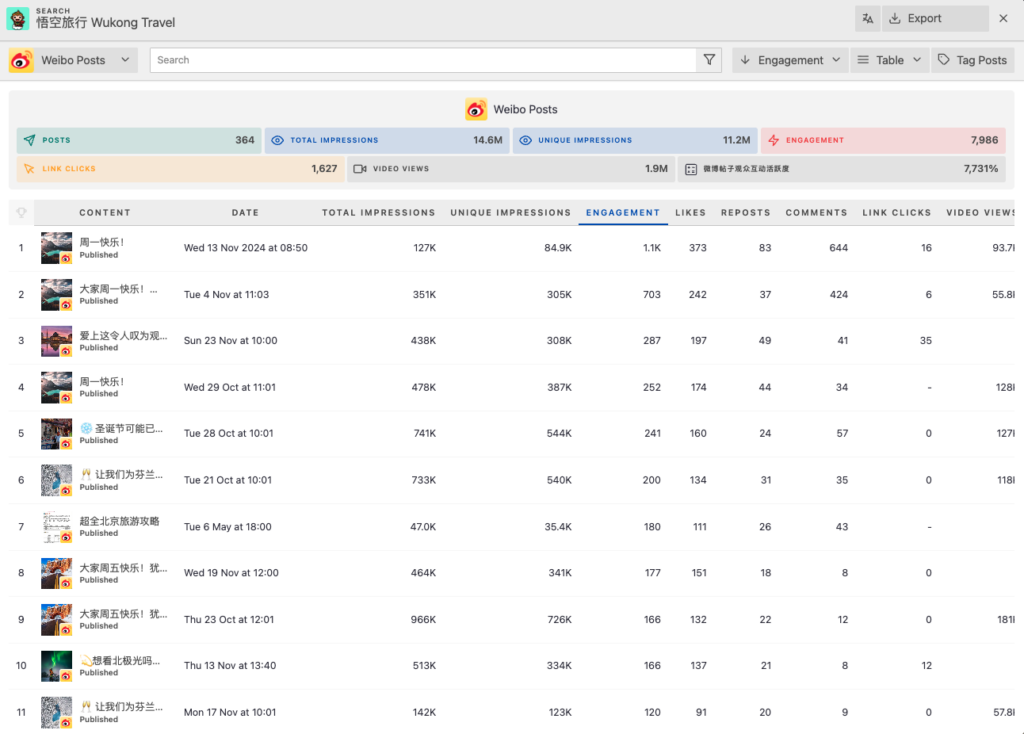Image resolution: width=1024 pixels, height=734 pixels.
Task: Click the Video Views camera icon
Action: point(360,169)
